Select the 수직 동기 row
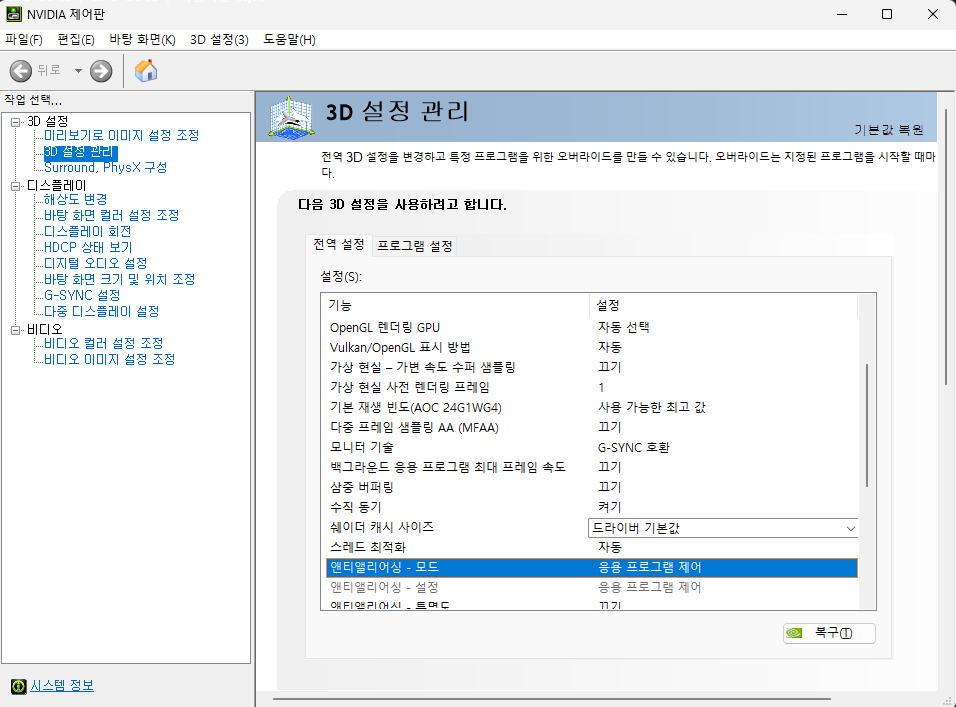Screen dimensions: 956x707 tap(591, 507)
